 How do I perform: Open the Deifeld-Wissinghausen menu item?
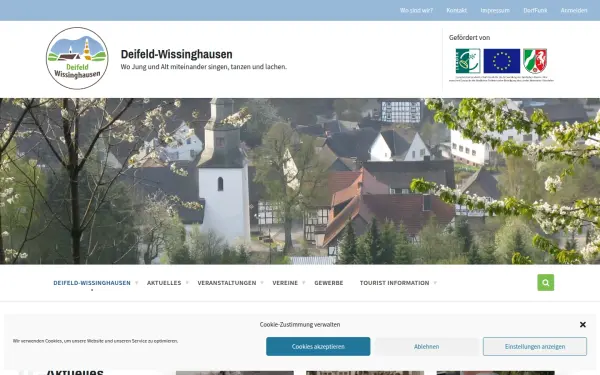(x=92, y=283)
